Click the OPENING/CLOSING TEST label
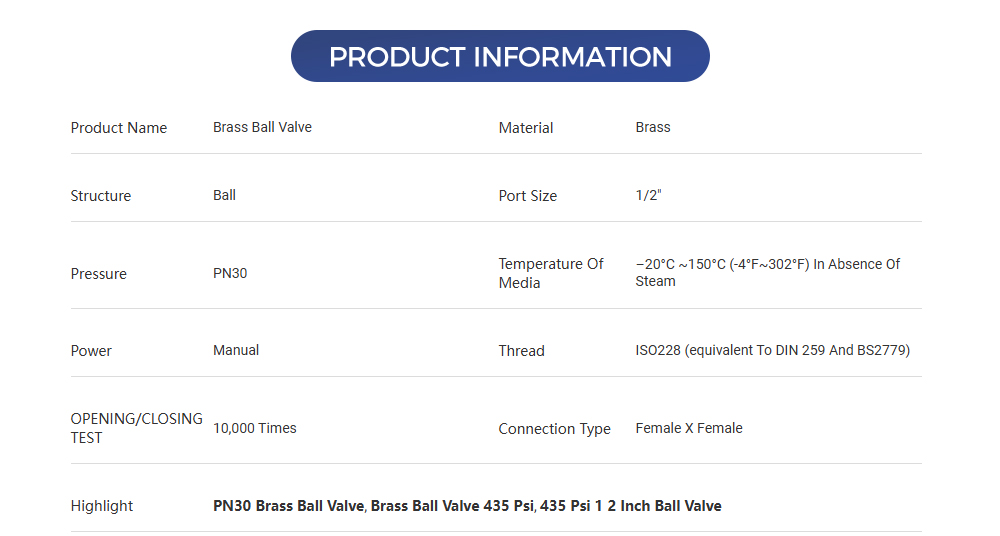 pos(136,428)
